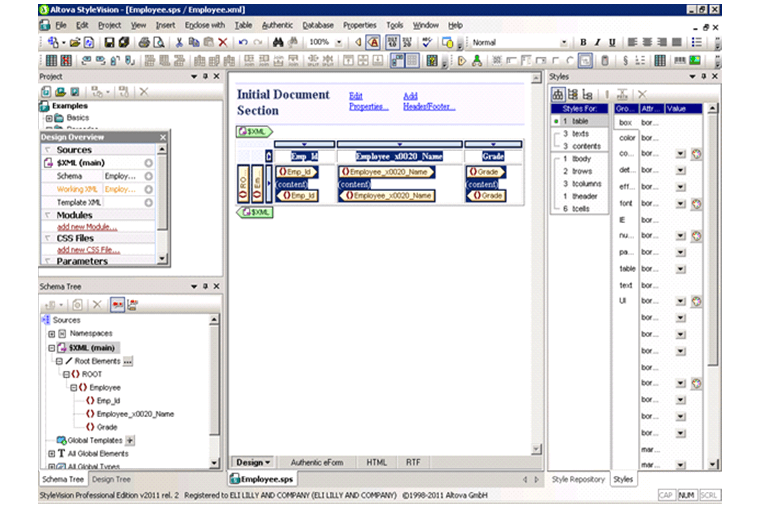Click the Print icon
This screenshot has height=511, width=757.
(x=144, y=43)
